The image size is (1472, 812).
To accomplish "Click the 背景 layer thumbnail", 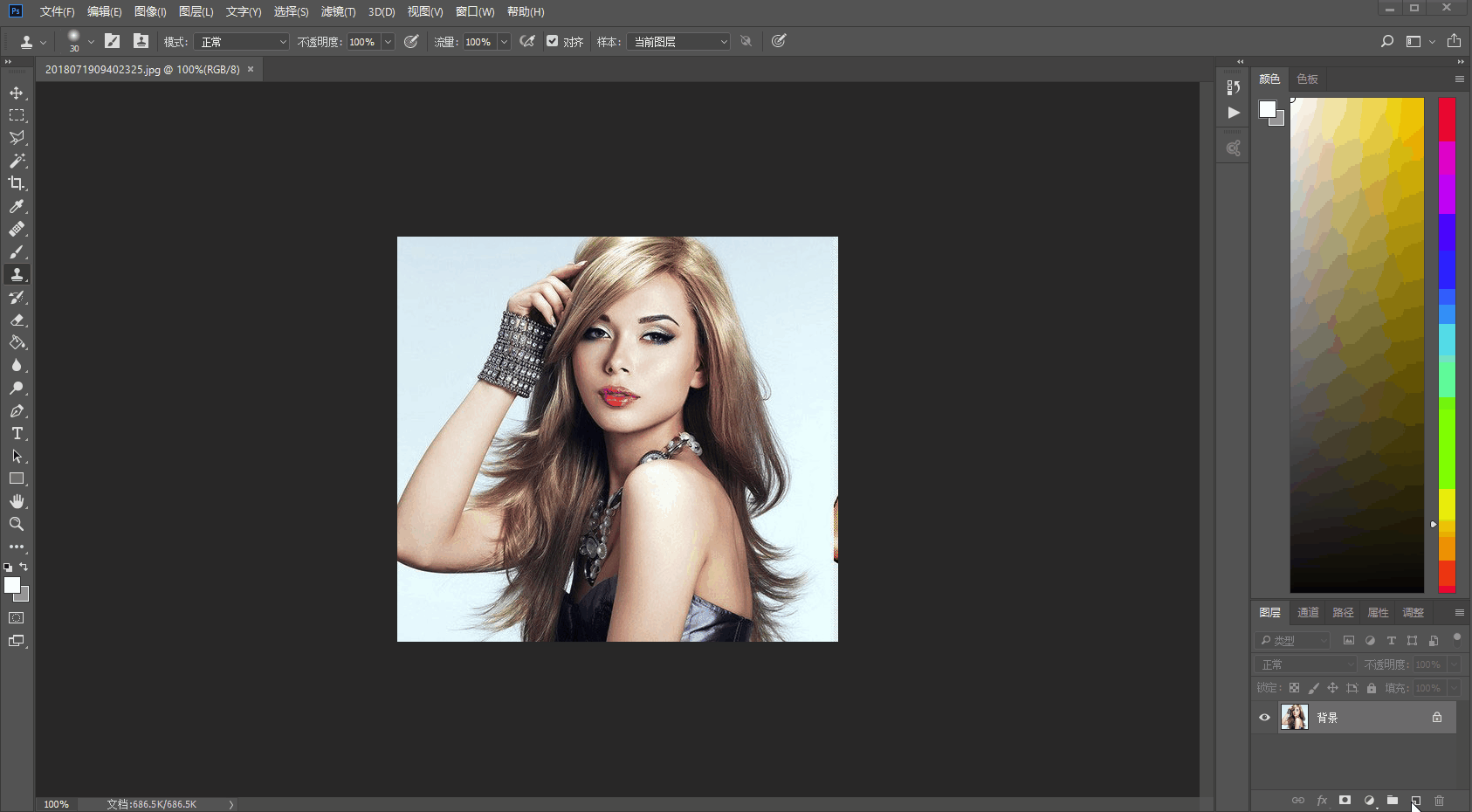I will (x=1294, y=718).
